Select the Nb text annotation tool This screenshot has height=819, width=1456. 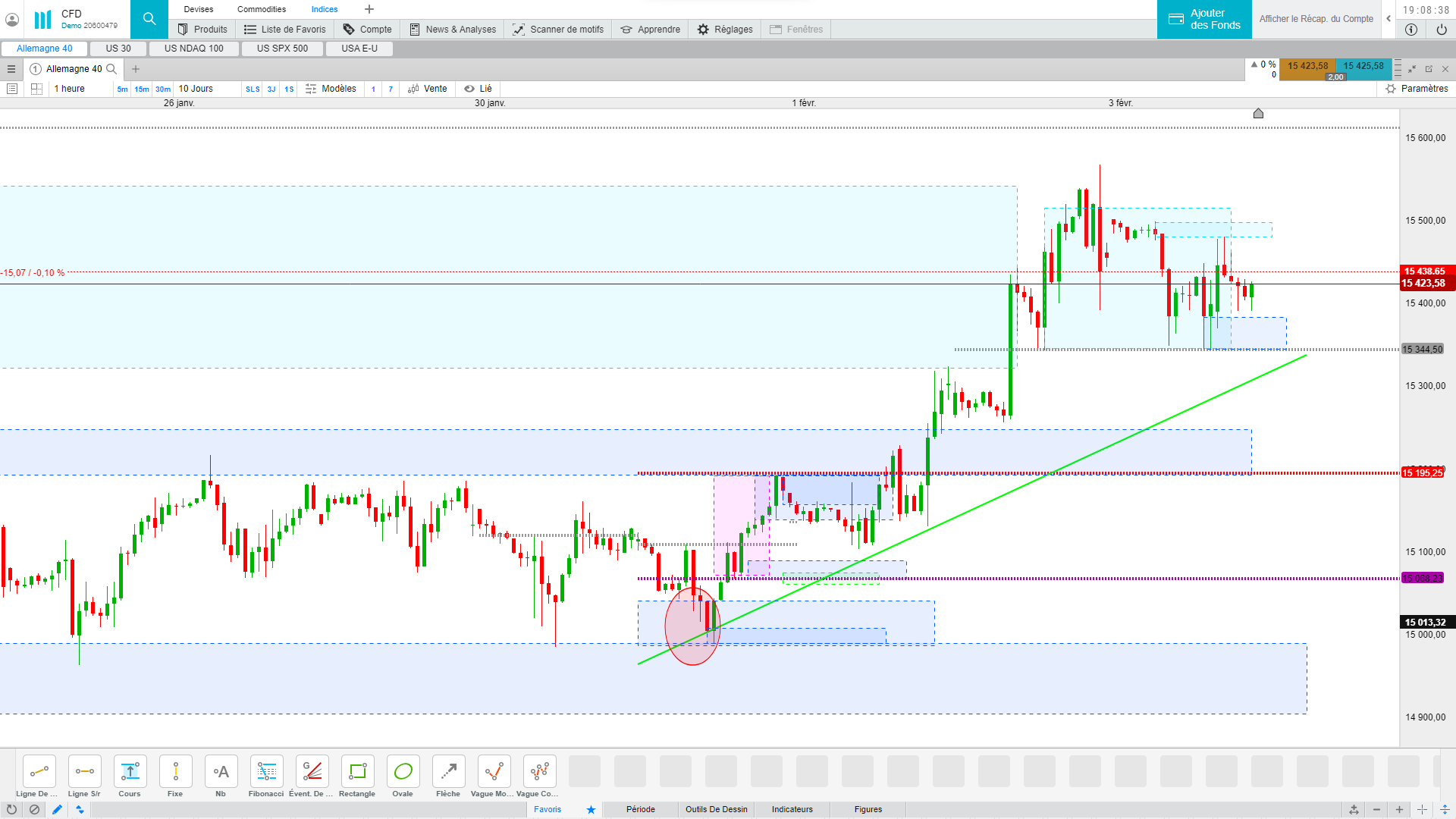point(221,772)
